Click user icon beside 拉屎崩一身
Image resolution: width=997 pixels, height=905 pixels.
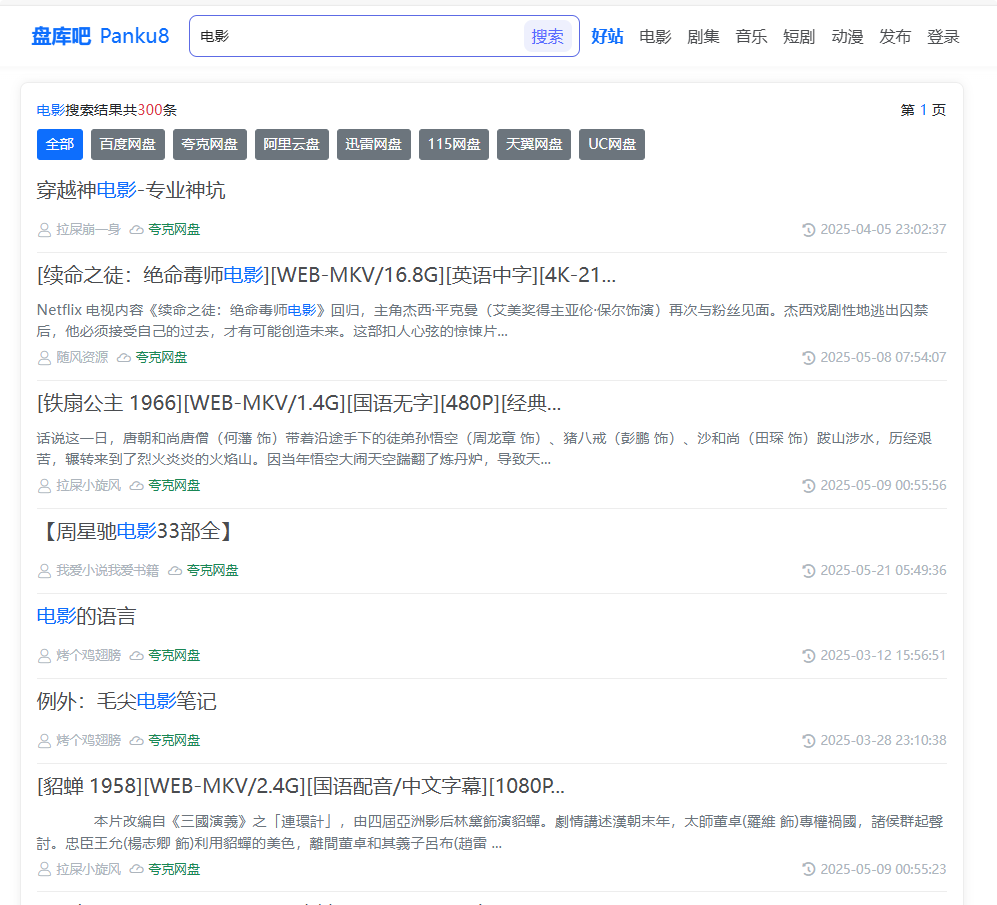[45, 230]
